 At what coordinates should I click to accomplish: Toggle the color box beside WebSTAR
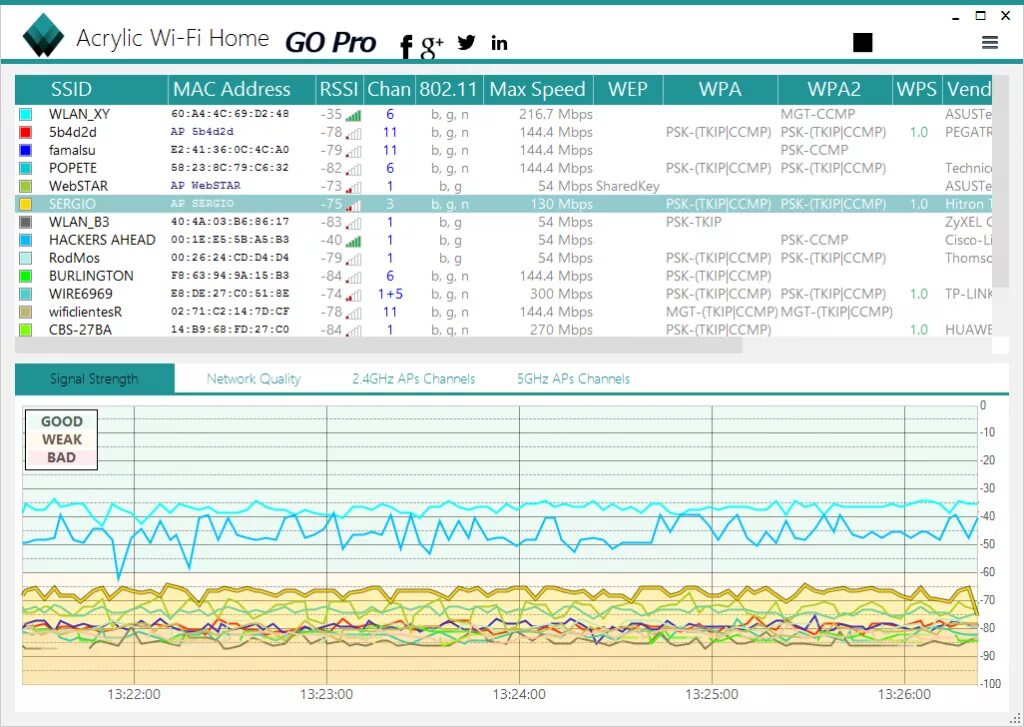click(25, 186)
